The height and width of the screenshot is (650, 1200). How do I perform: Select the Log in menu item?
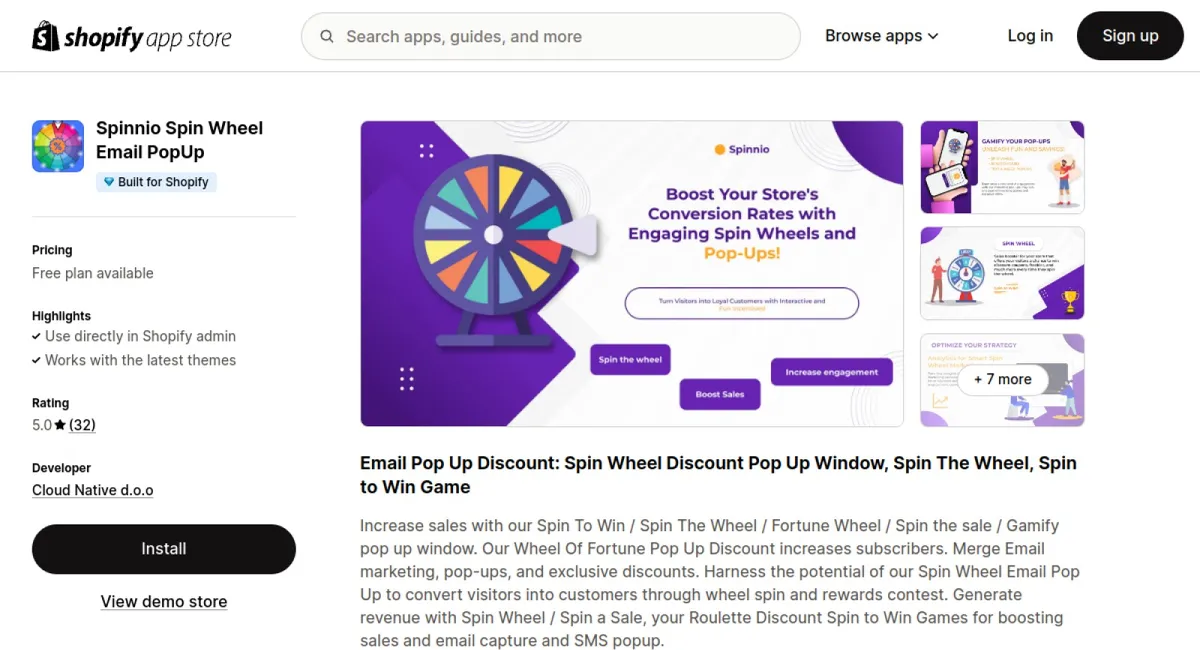point(1030,35)
